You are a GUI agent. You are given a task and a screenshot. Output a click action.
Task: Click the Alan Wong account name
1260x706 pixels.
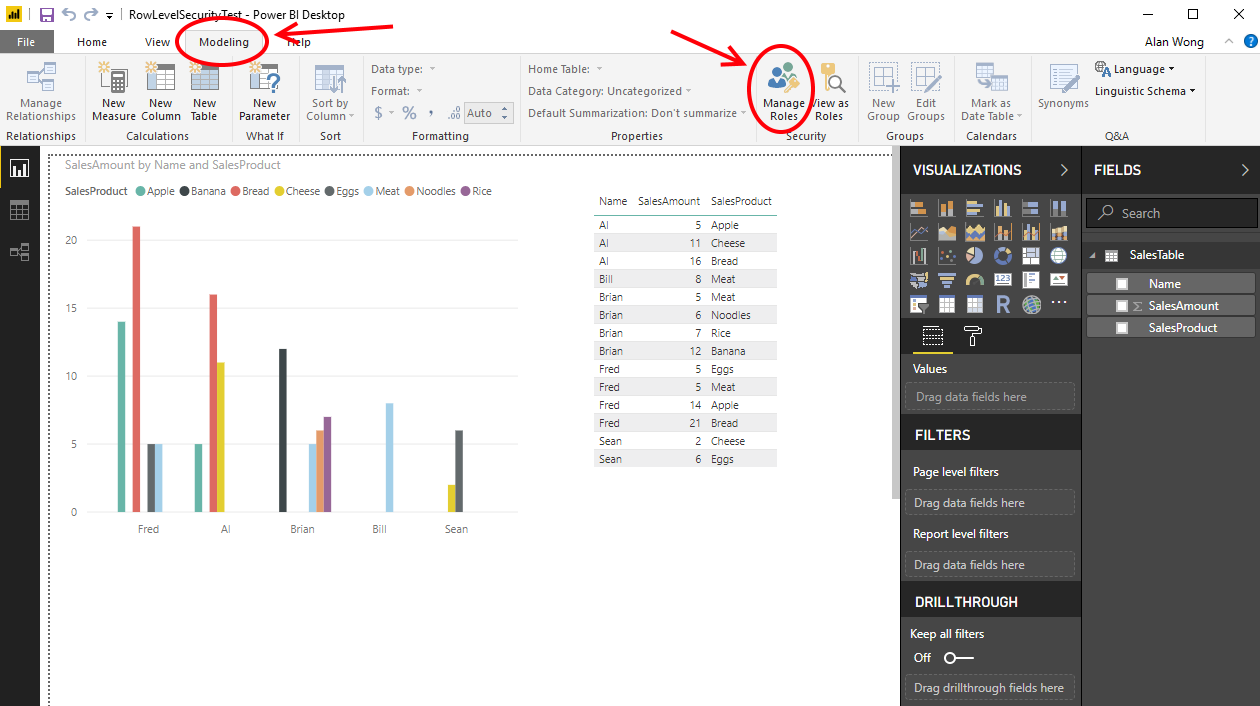pyautogui.click(x=1174, y=42)
